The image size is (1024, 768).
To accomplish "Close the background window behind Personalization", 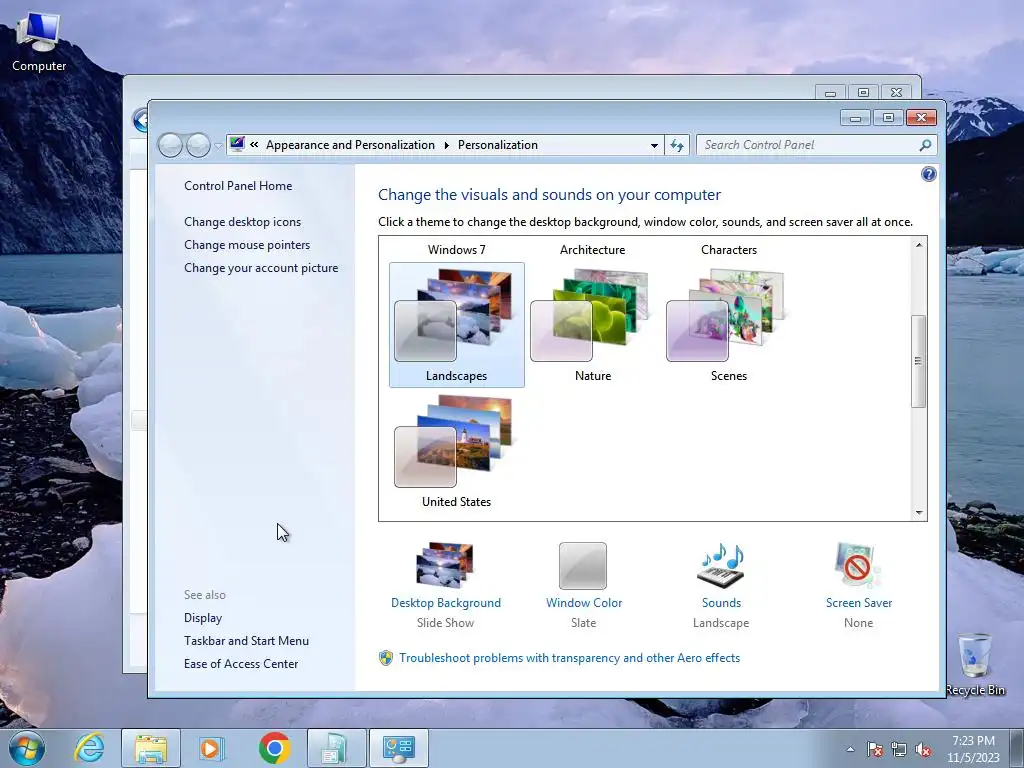I will point(897,93).
